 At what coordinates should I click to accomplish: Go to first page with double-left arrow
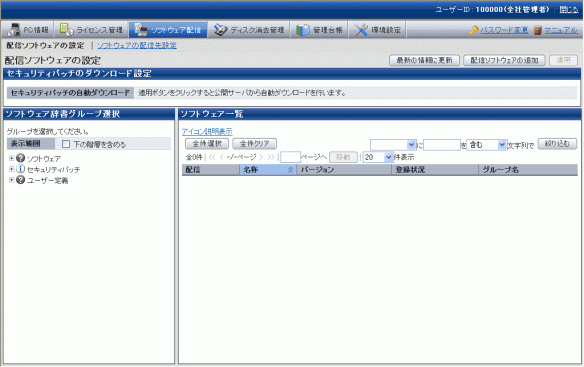click(212, 157)
